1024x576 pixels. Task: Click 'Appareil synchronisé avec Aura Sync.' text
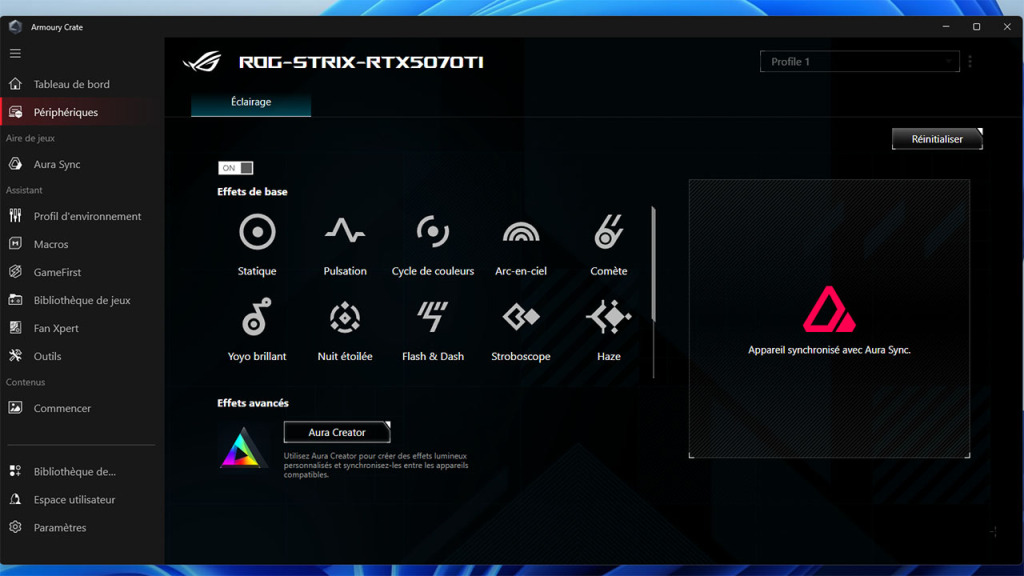pyautogui.click(x=829, y=350)
